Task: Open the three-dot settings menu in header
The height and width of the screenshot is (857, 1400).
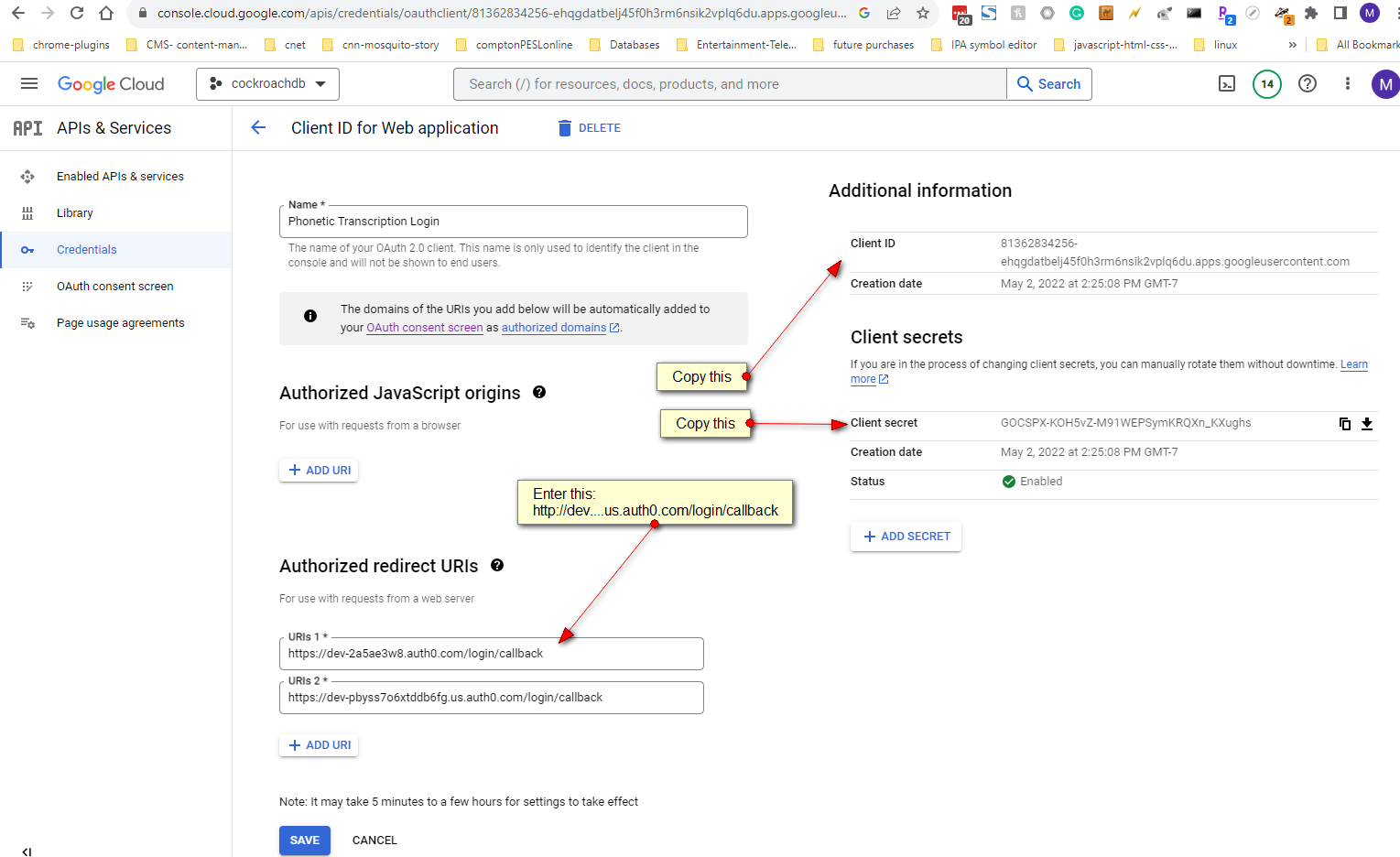Action: point(1348,84)
